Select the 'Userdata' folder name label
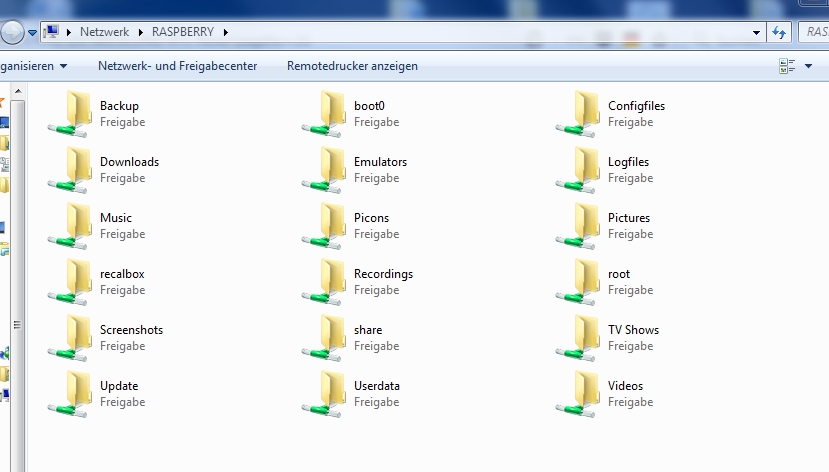829x472 pixels. tap(377, 386)
